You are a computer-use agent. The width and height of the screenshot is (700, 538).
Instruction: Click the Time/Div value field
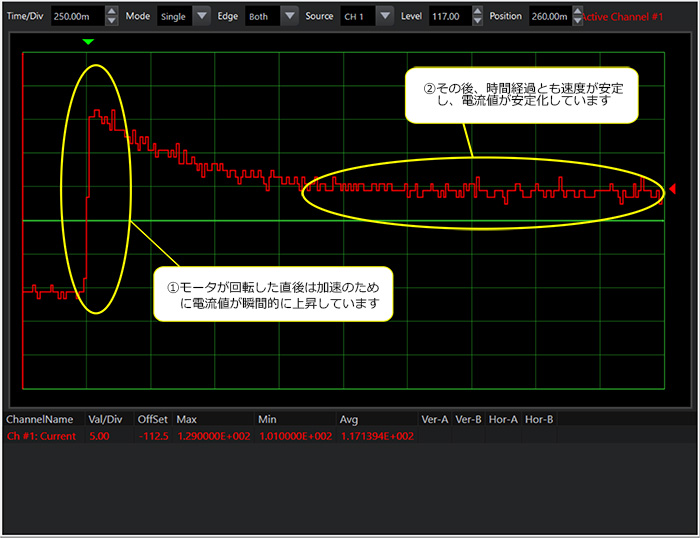pos(78,16)
